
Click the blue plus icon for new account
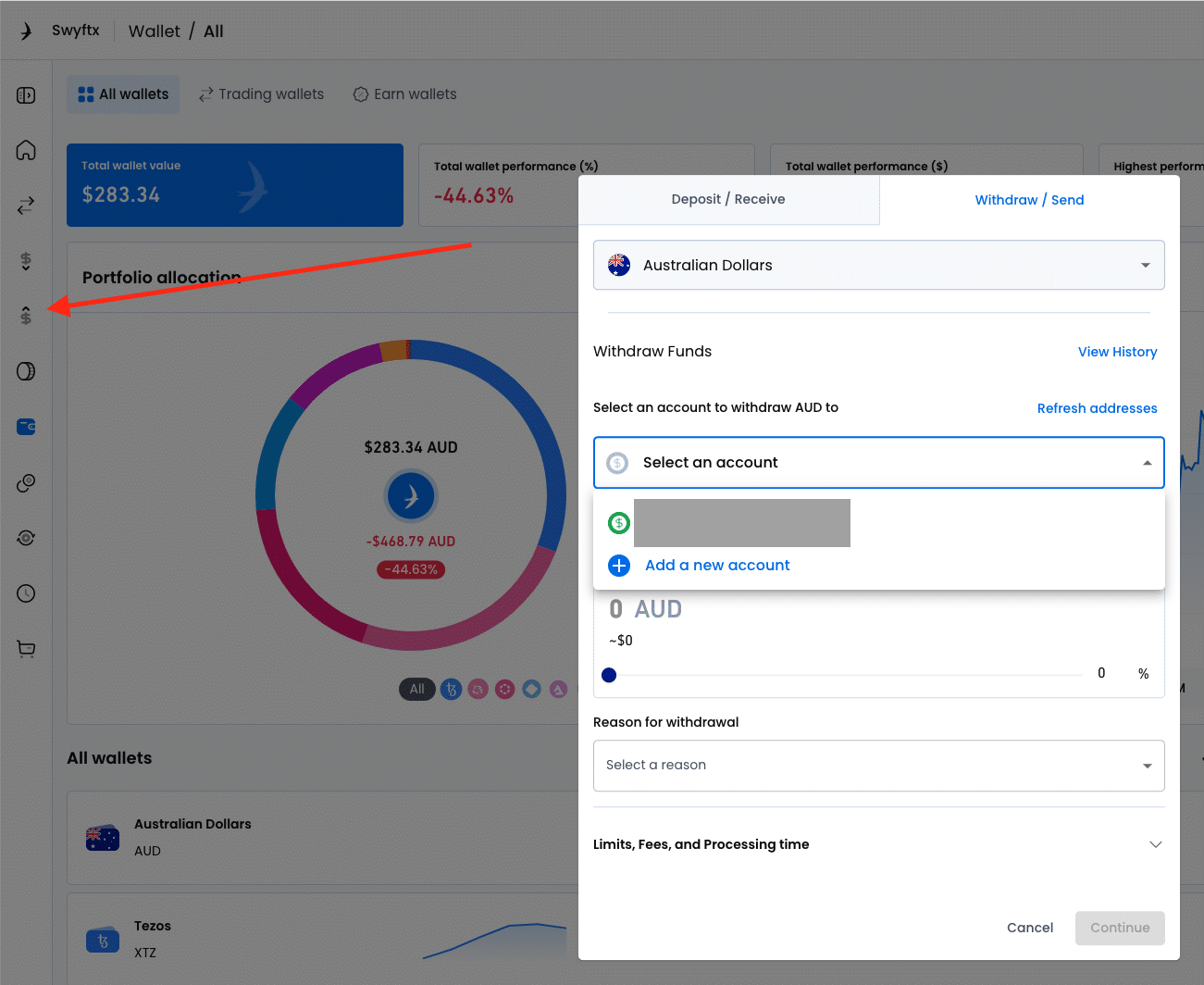[619, 566]
